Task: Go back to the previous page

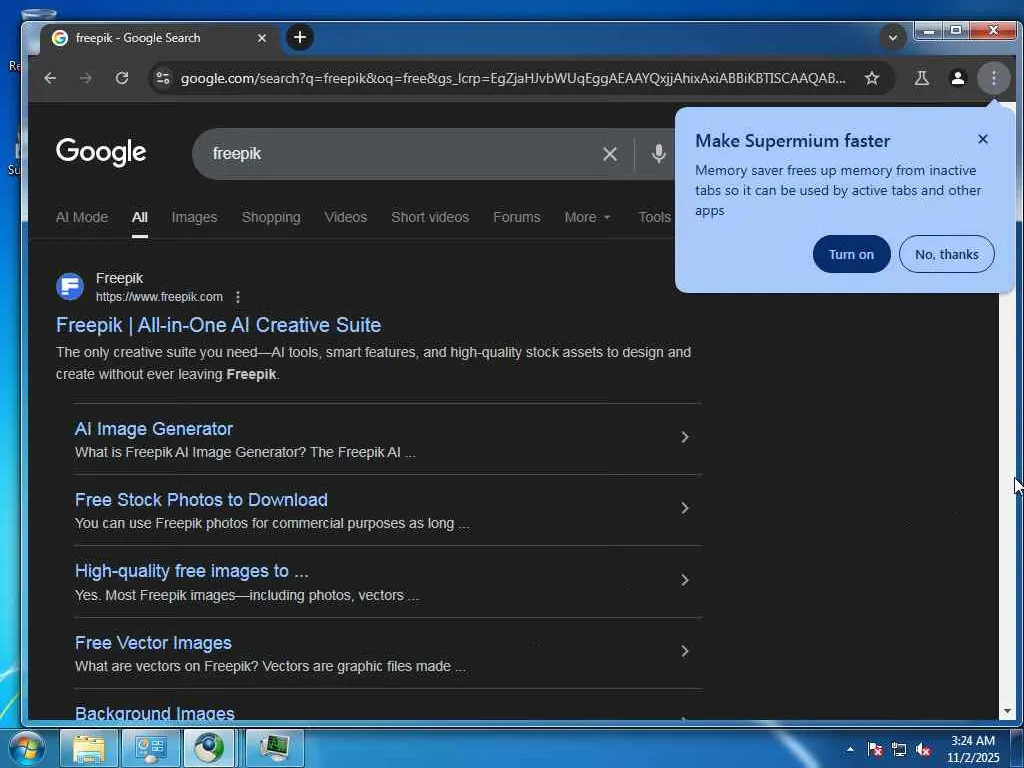Action: [x=50, y=78]
